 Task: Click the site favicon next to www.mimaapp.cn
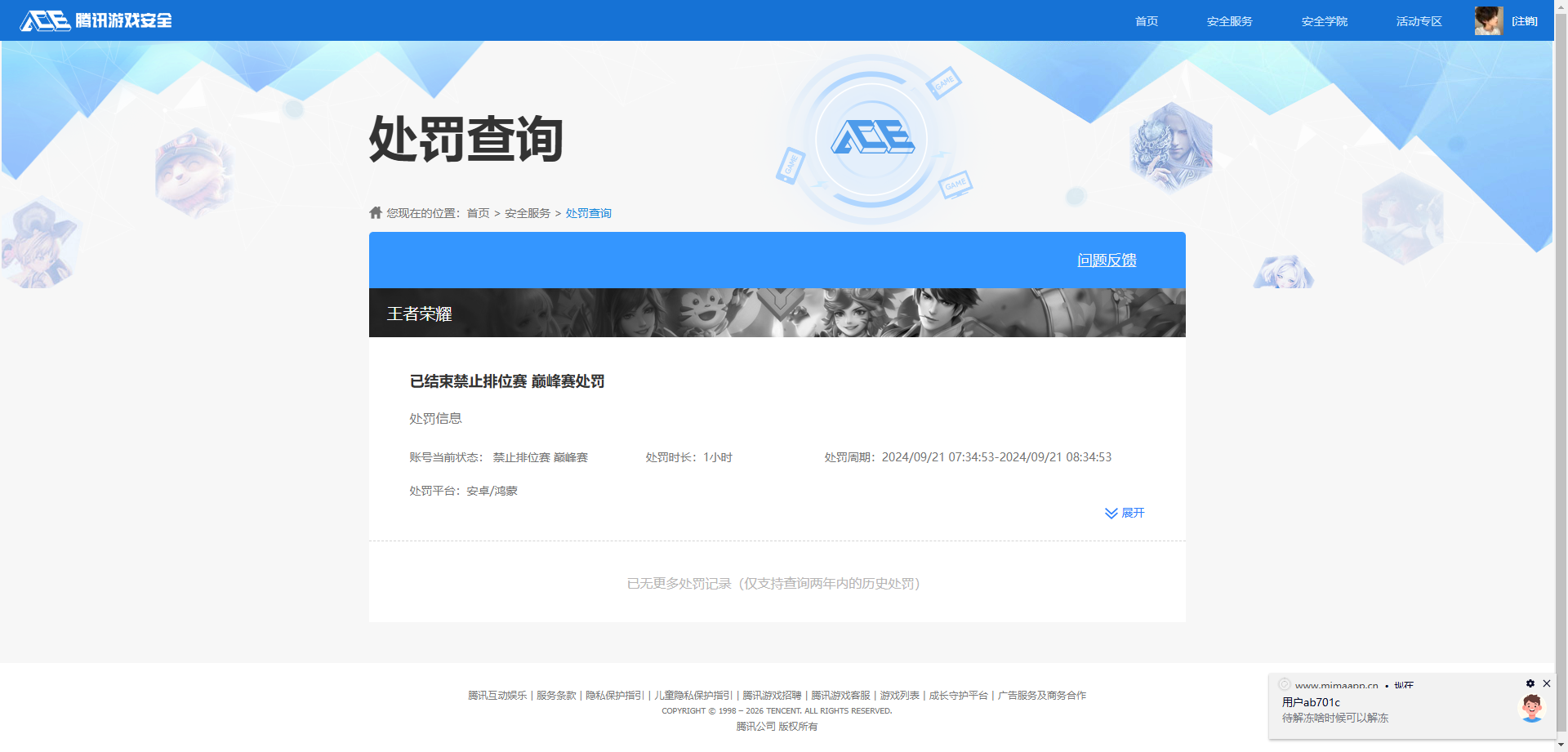(1284, 685)
